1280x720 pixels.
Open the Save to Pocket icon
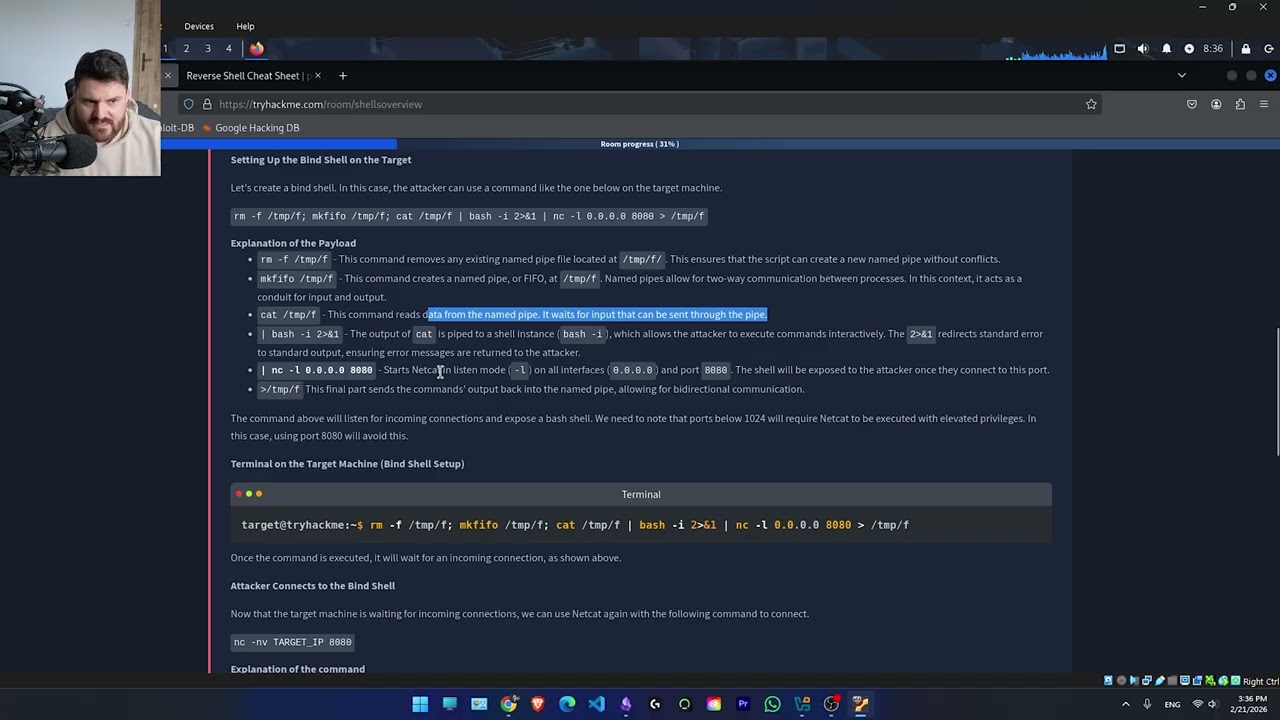click(1192, 104)
